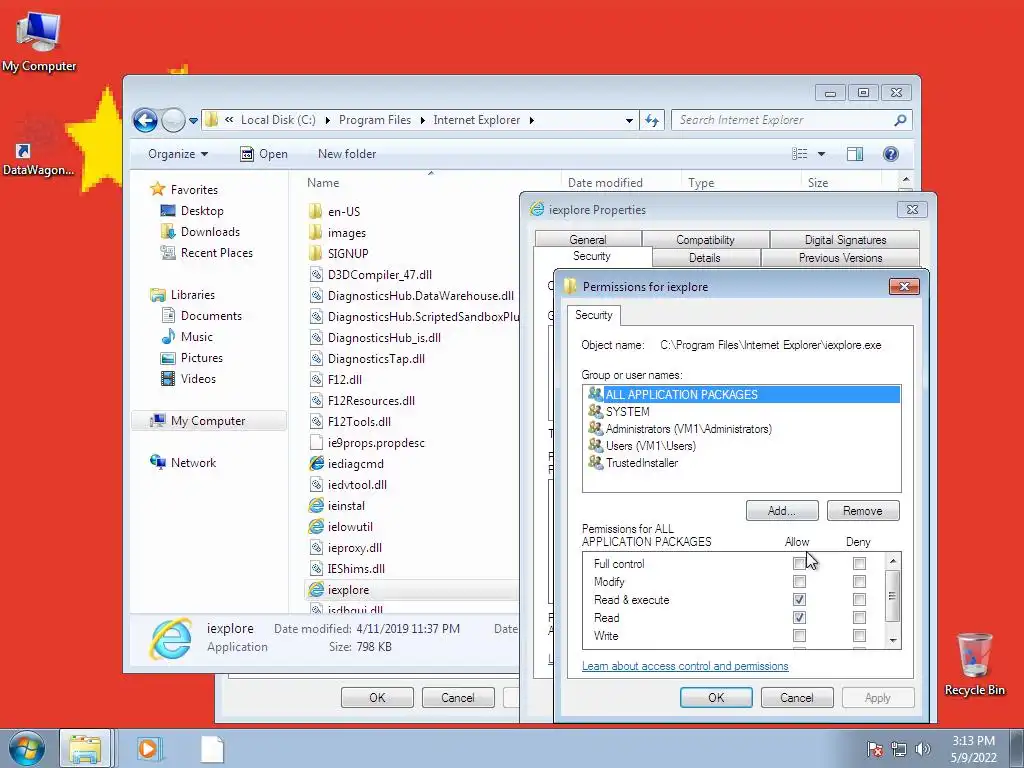Open Details tab
Viewport: 1024px width, 768px height.
tap(705, 258)
